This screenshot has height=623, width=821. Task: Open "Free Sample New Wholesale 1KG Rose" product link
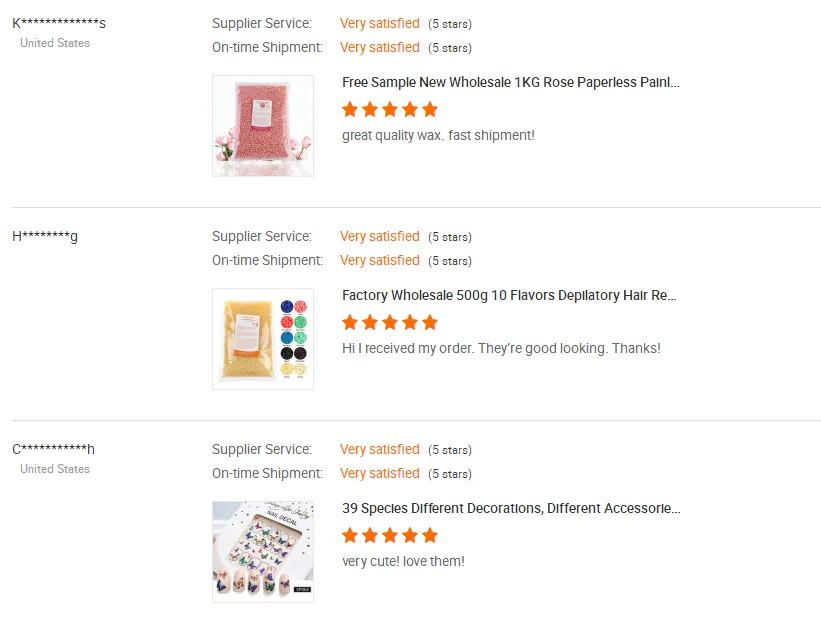pyautogui.click(x=510, y=82)
